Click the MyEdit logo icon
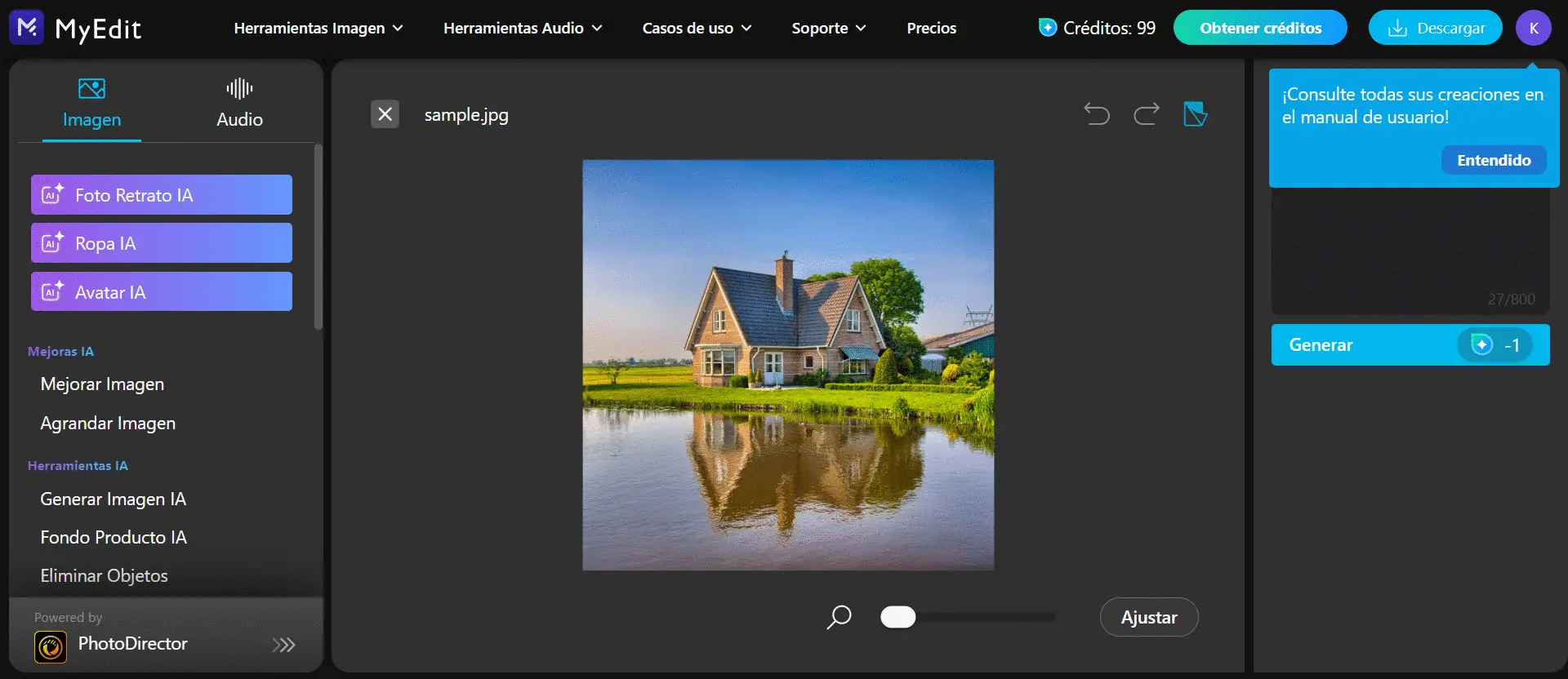Screen dimensions: 1568x679 (26, 28)
